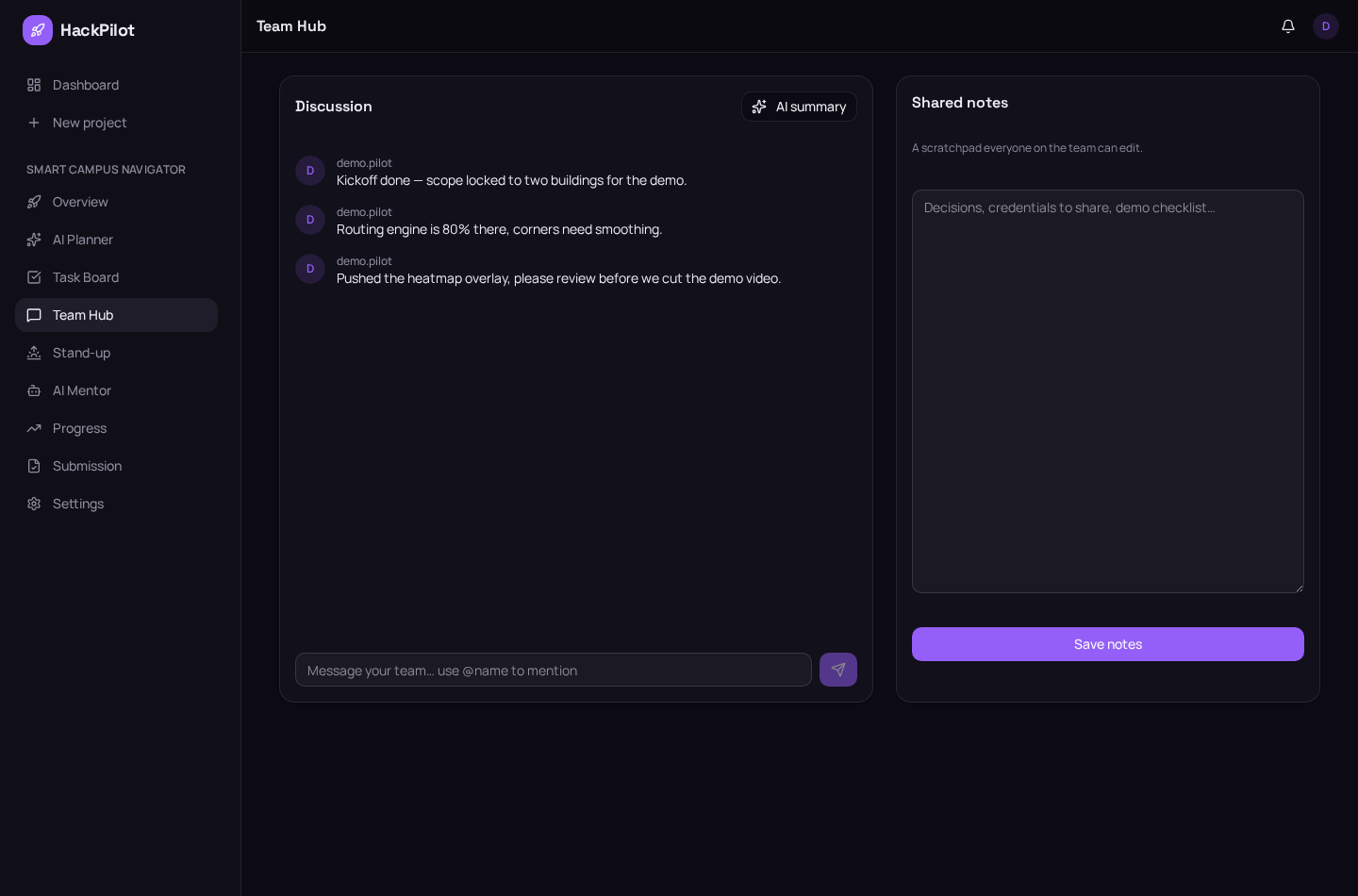Navigate to Progress
The height and width of the screenshot is (896, 1358).
(x=116, y=428)
